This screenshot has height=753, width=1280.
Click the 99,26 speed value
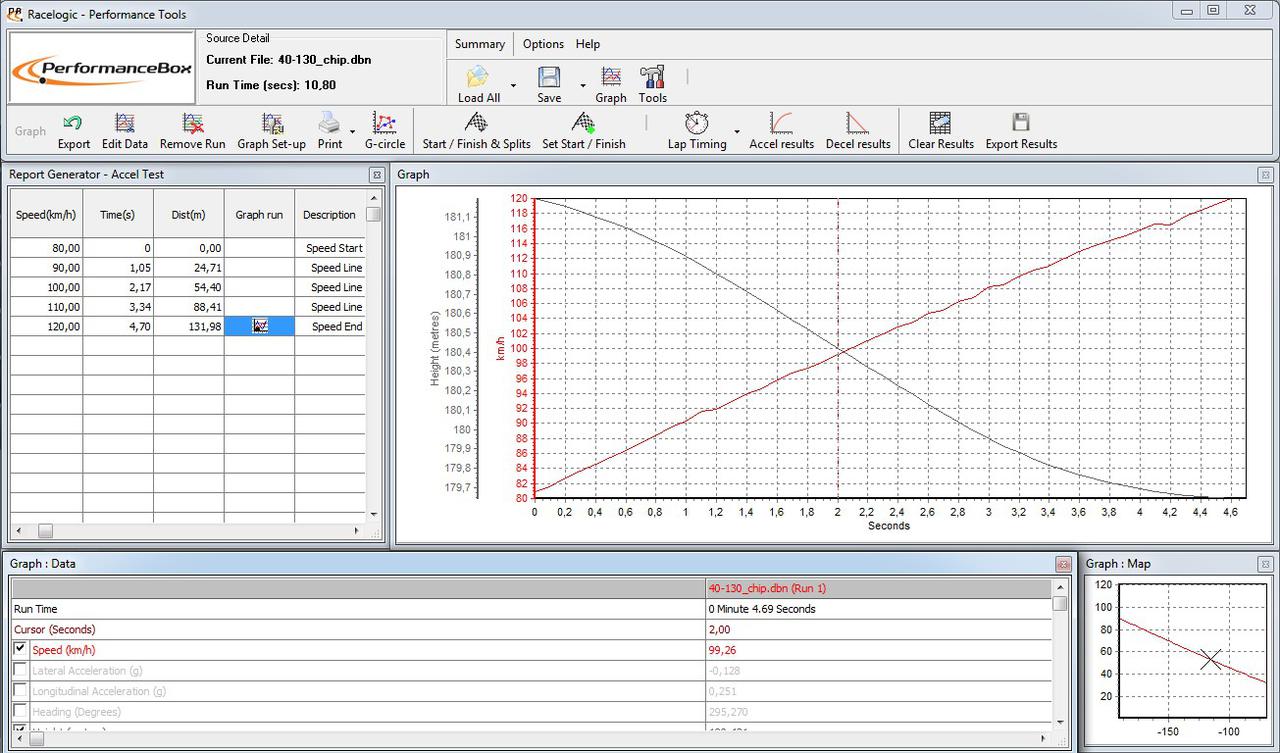(x=722, y=650)
